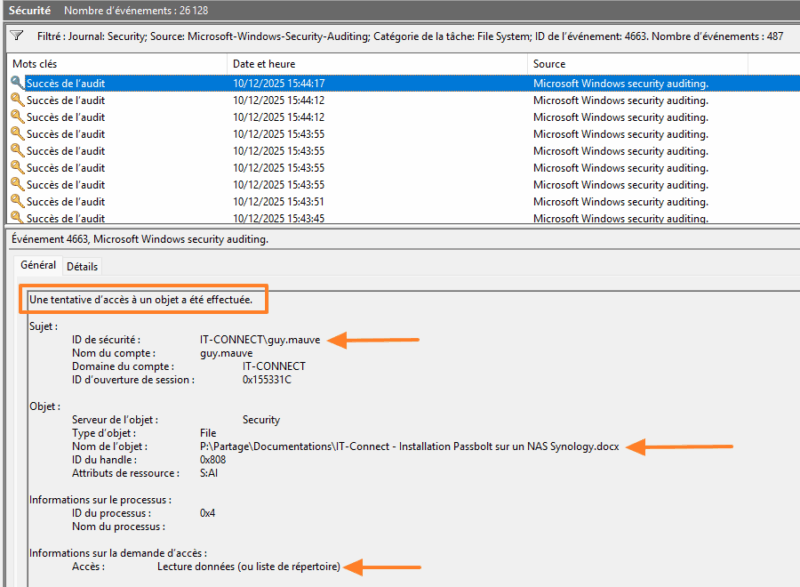Click the Sécurité log title

click(30, 10)
